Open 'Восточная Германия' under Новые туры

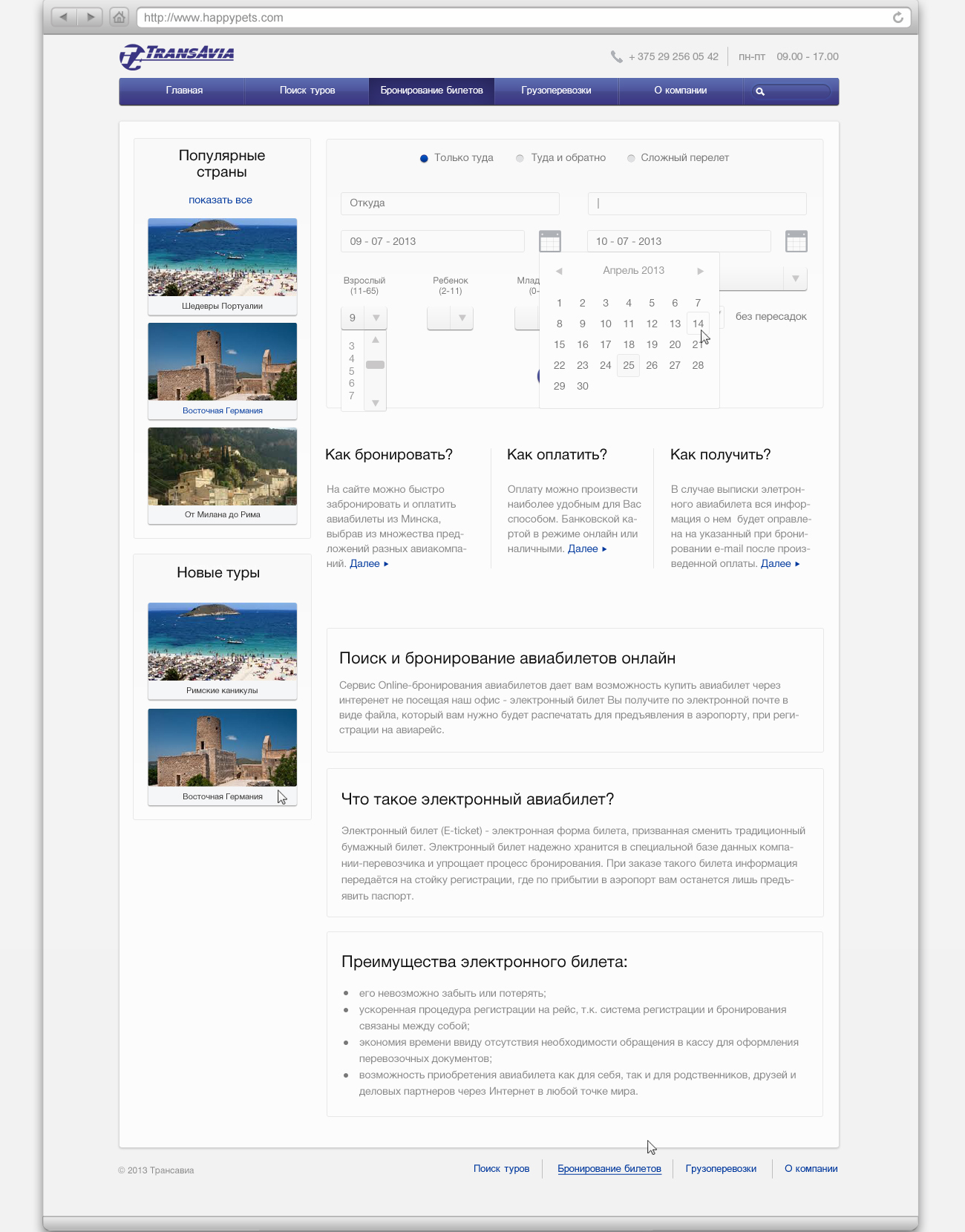223,756
